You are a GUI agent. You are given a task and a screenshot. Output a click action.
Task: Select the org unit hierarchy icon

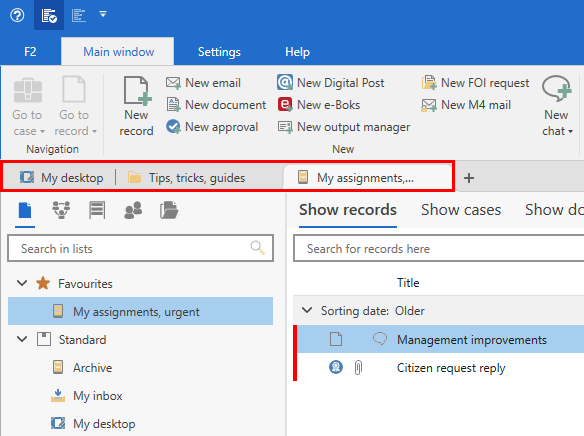[61, 210]
